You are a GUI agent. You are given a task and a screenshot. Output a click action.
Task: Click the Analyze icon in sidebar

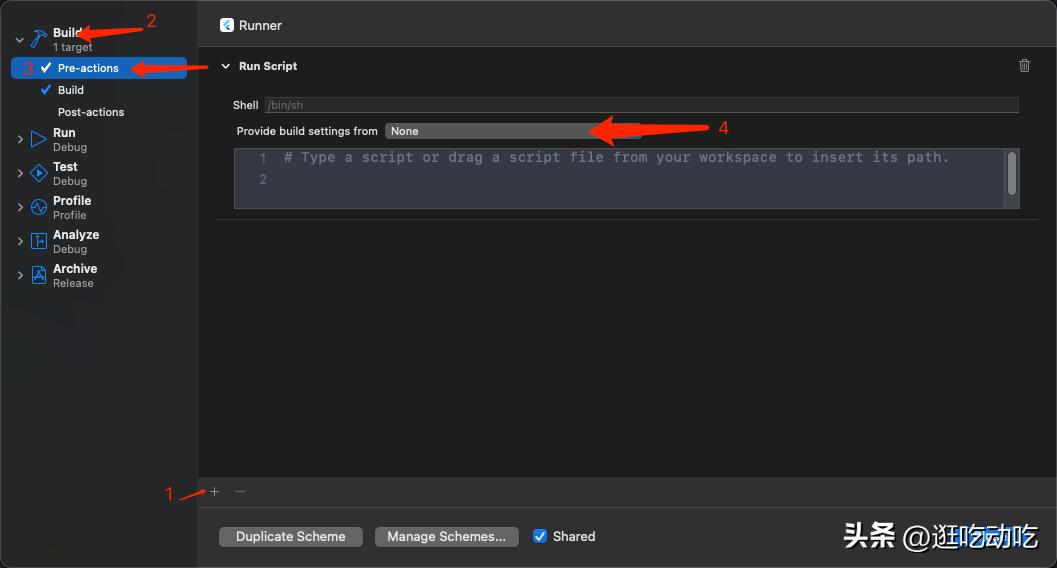(39, 241)
